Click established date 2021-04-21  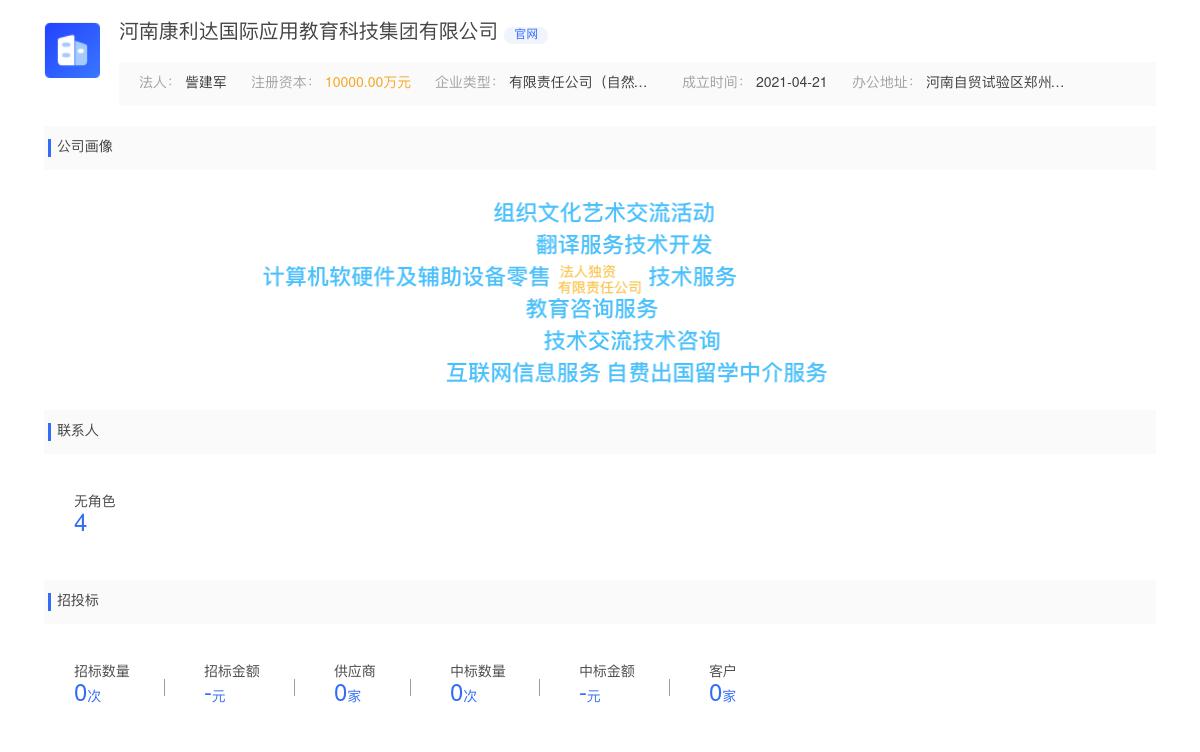[791, 83]
